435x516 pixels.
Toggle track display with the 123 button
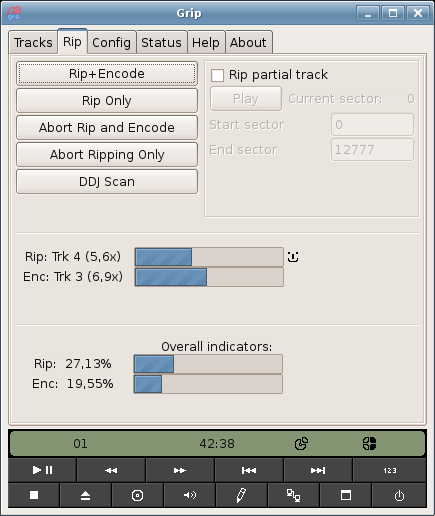click(390, 470)
